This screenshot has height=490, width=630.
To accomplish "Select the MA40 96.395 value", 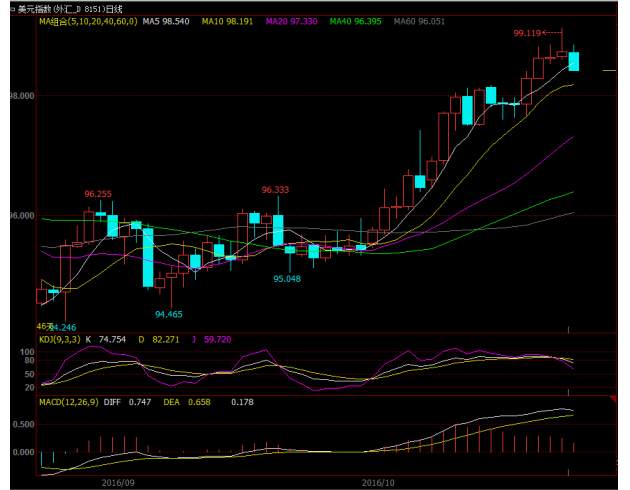I will tap(356, 21).
